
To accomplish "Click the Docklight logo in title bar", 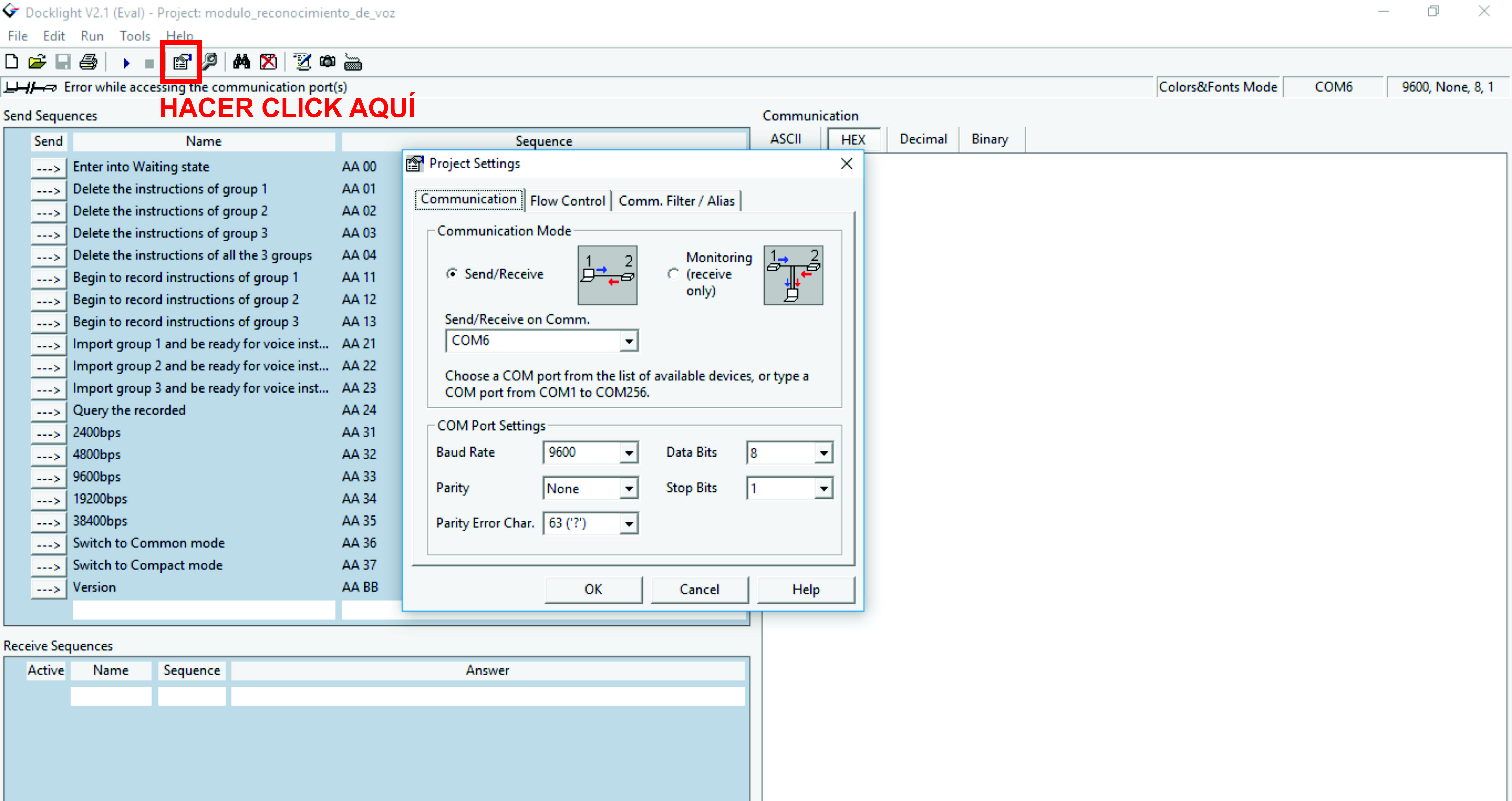I will [11, 11].
